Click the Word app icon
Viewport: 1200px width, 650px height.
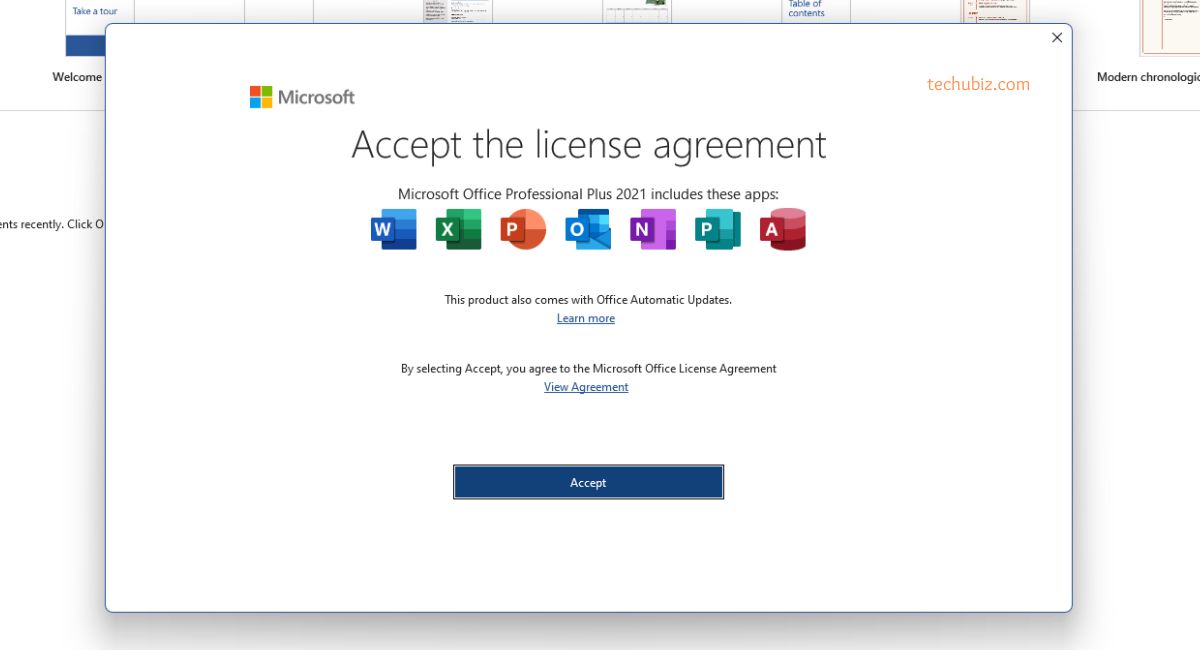coord(393,229)
